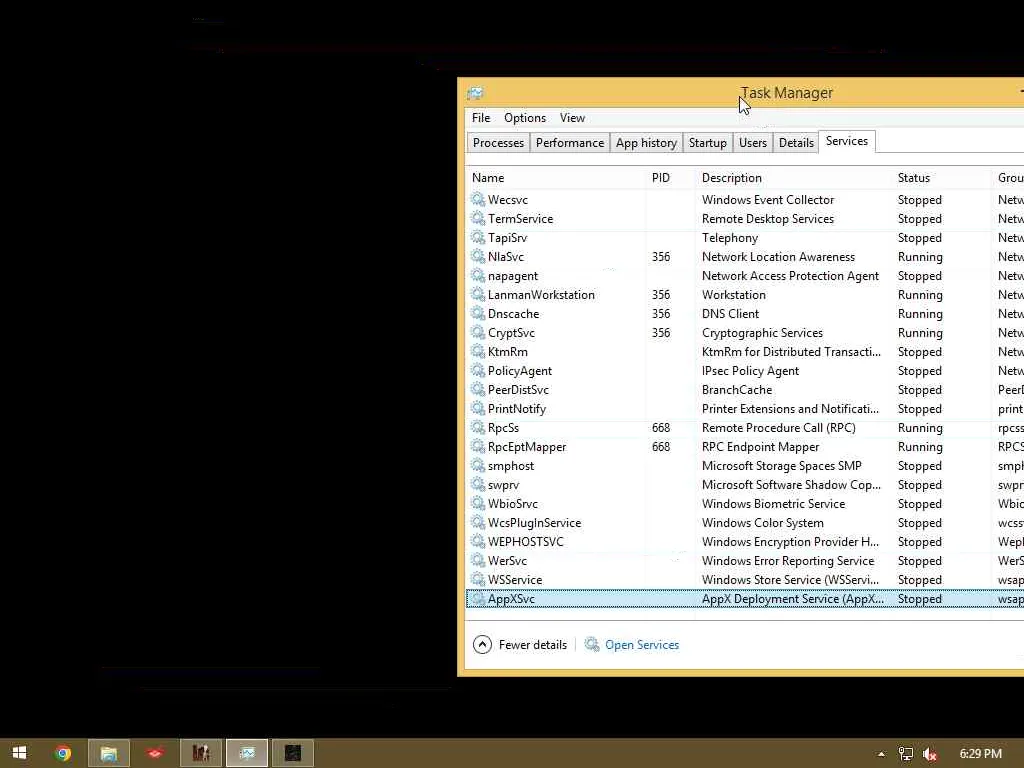The width and height of the screenshot is (1024, 768).
Task: Switch to the App history tab
Action: coord(646,142)
